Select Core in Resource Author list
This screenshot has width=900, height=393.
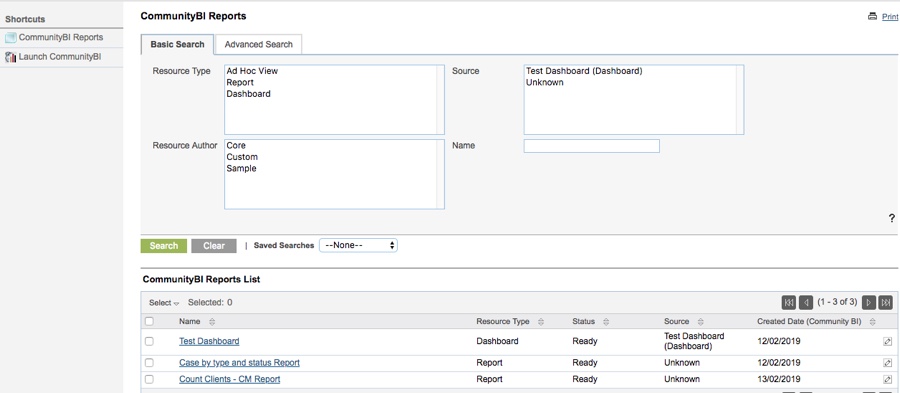pyautogui.click(x=236, y=146)
